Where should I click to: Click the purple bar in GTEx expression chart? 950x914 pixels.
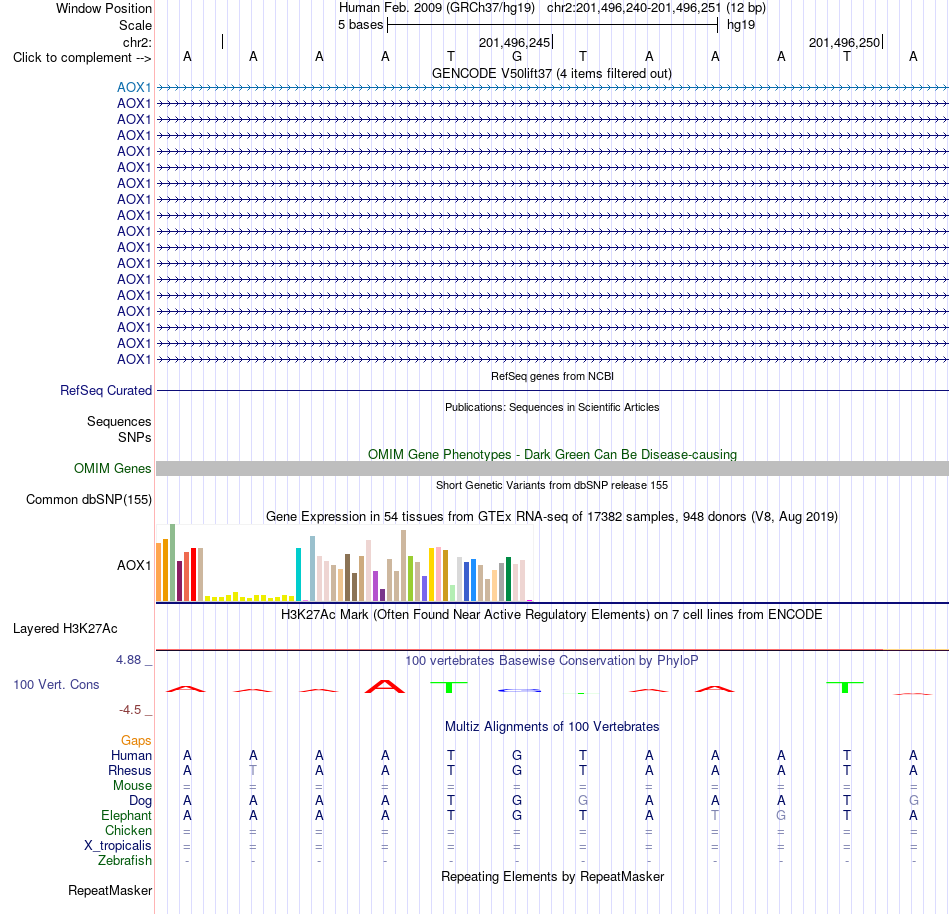click(376, 586)
